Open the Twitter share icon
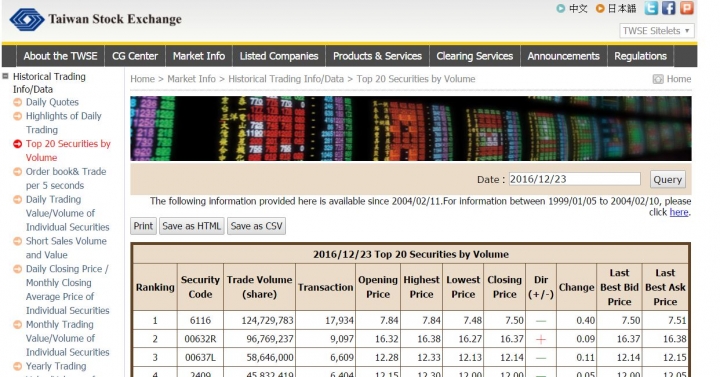 point(651,8)
